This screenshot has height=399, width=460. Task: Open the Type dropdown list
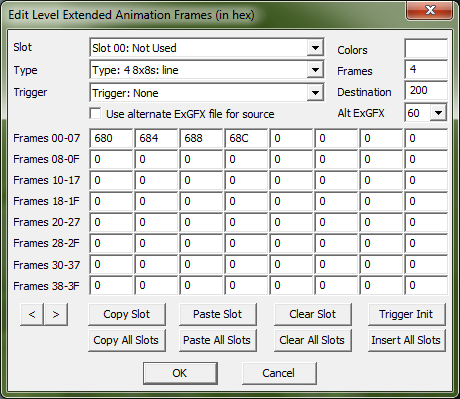point(315,70)
